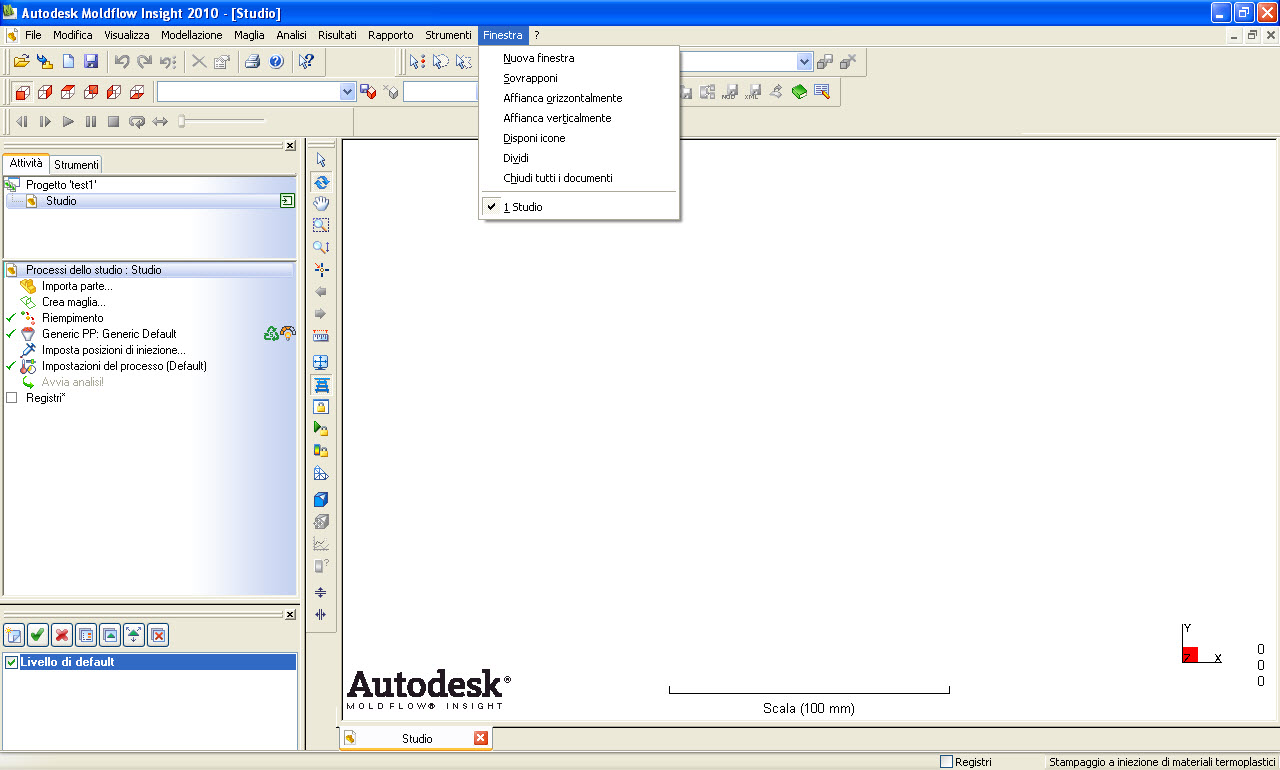The height and width of the screenshot is (770, 1280).
Task: Select the Measure ruler tool
Action: [x=321, y=336]
